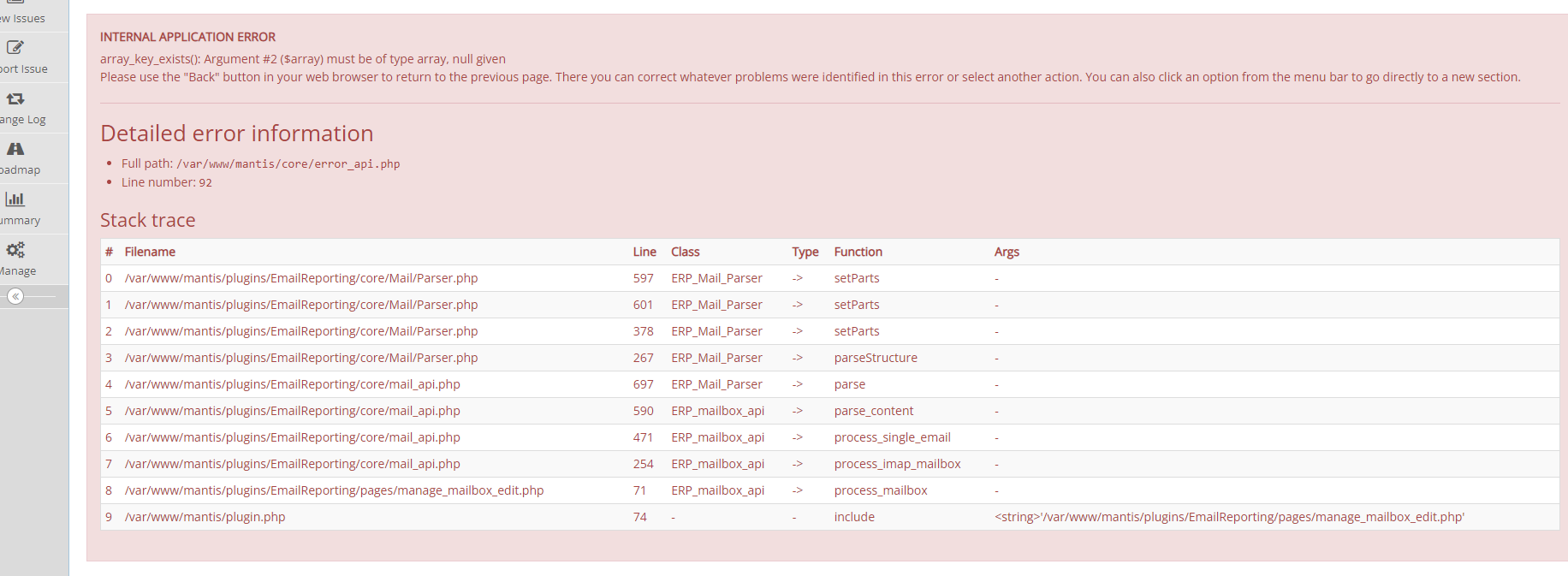Click the Stack trace heading
The image size is (1568, 576).
148,220
